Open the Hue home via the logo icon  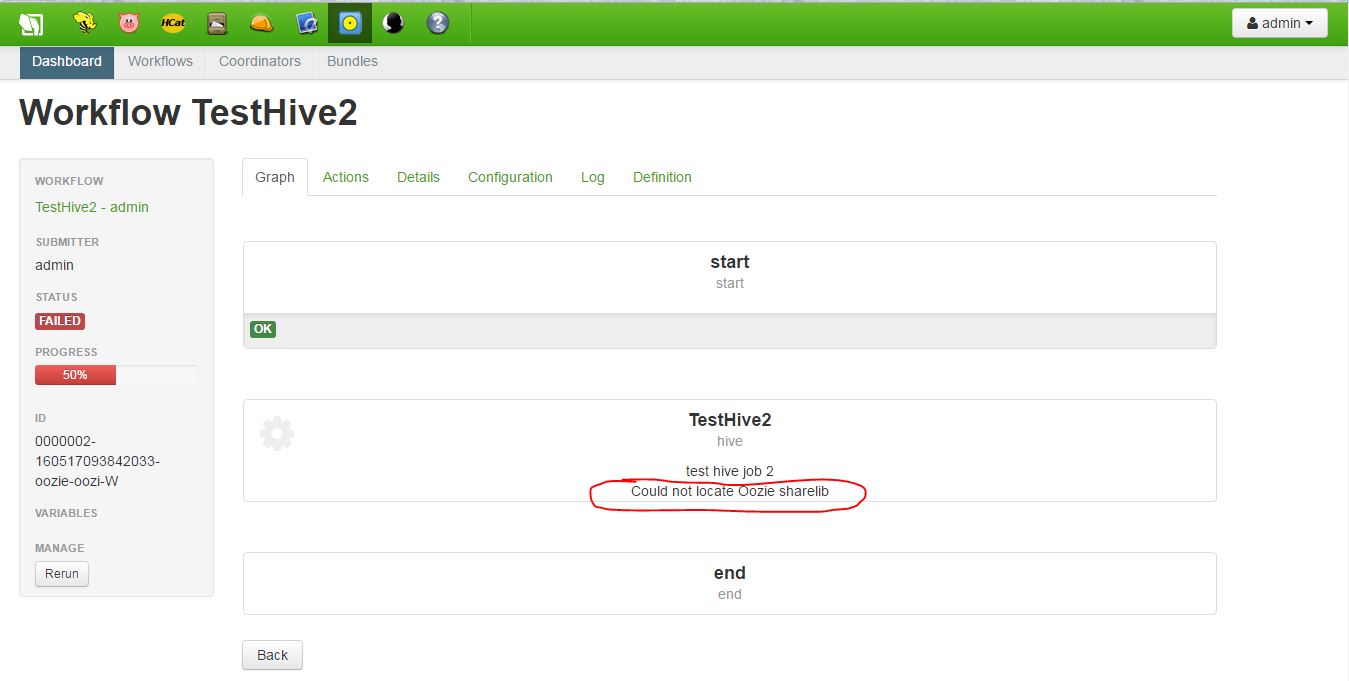[x=30, y=22]
